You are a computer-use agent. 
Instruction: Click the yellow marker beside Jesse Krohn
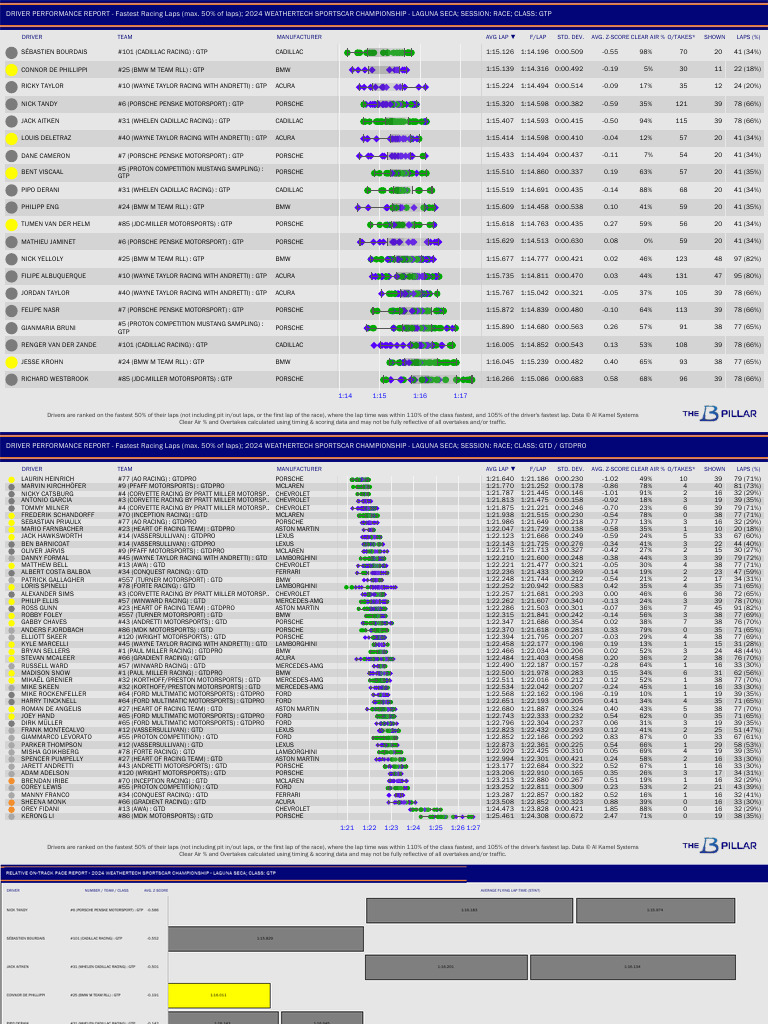pyautogui.click(x=11, y=362)
